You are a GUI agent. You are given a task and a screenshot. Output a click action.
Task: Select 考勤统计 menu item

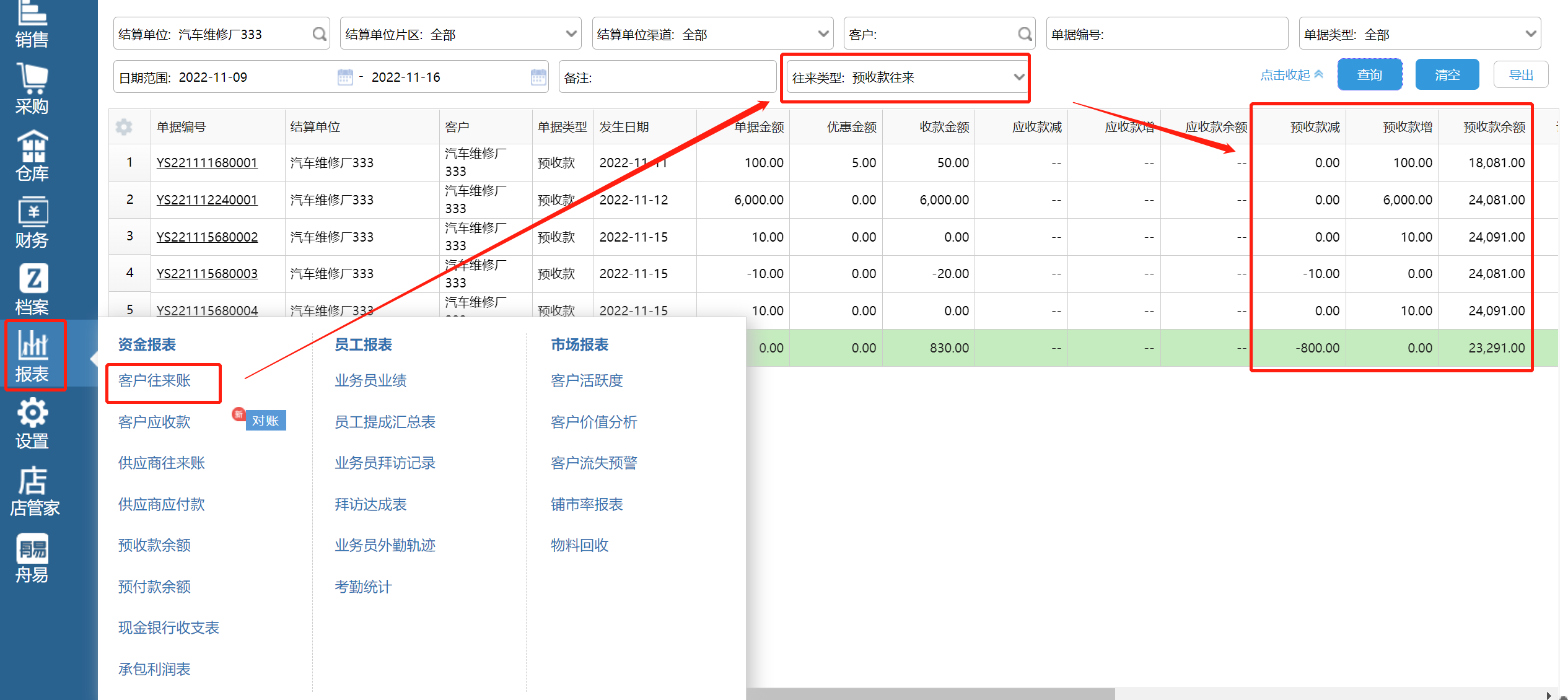click(363, 587)
